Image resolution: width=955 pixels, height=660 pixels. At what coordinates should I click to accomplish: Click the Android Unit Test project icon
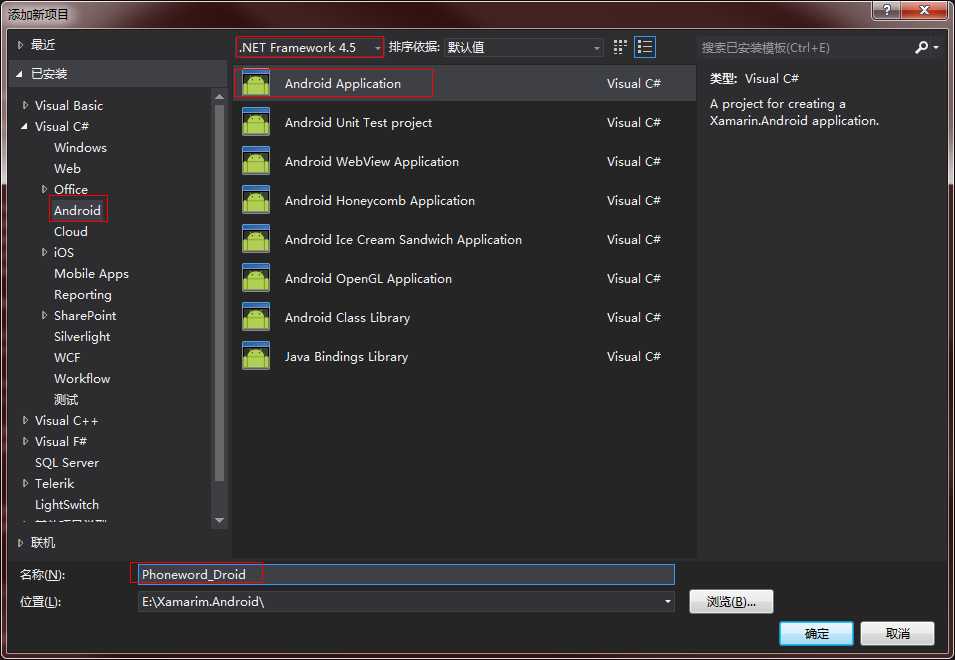tap(256, 122)
